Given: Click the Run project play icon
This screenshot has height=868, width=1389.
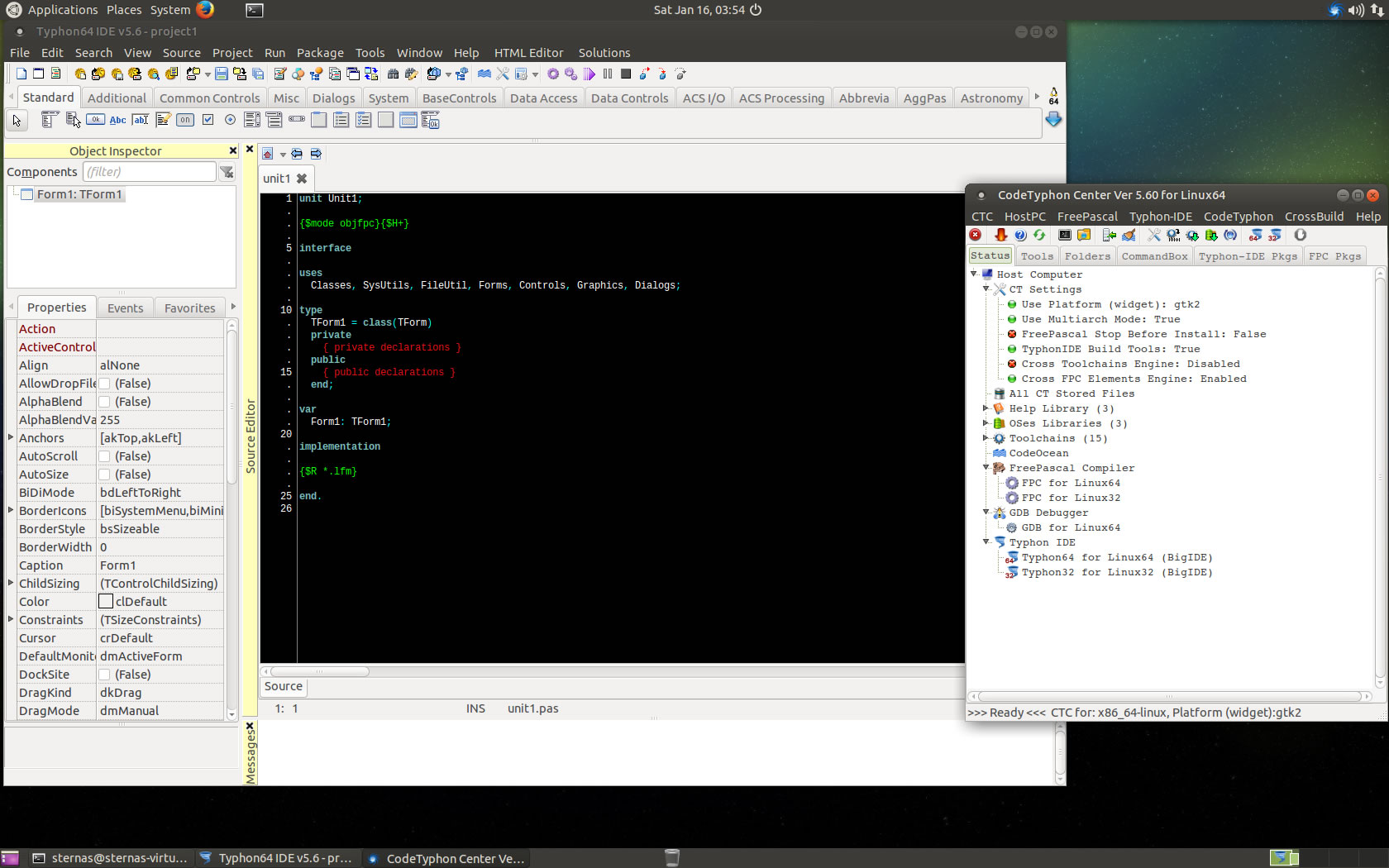Looking at the screenshot, I should tap(589, 74).
